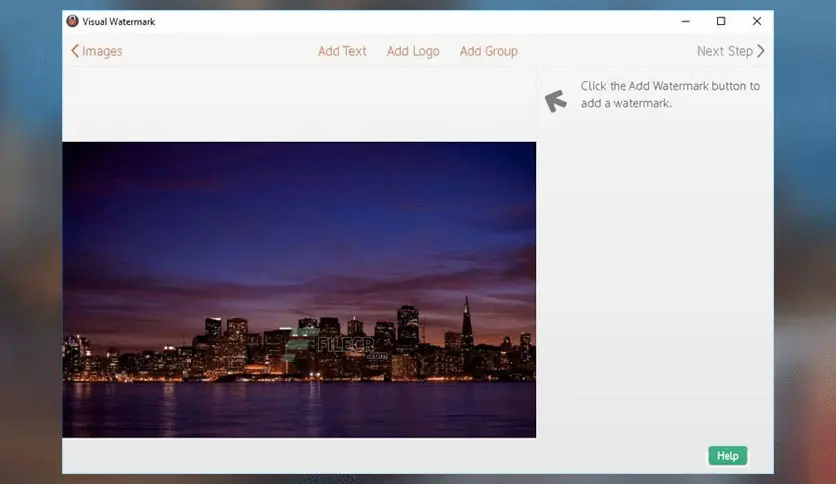Click the back chevron beside Images

pos(75,51)
